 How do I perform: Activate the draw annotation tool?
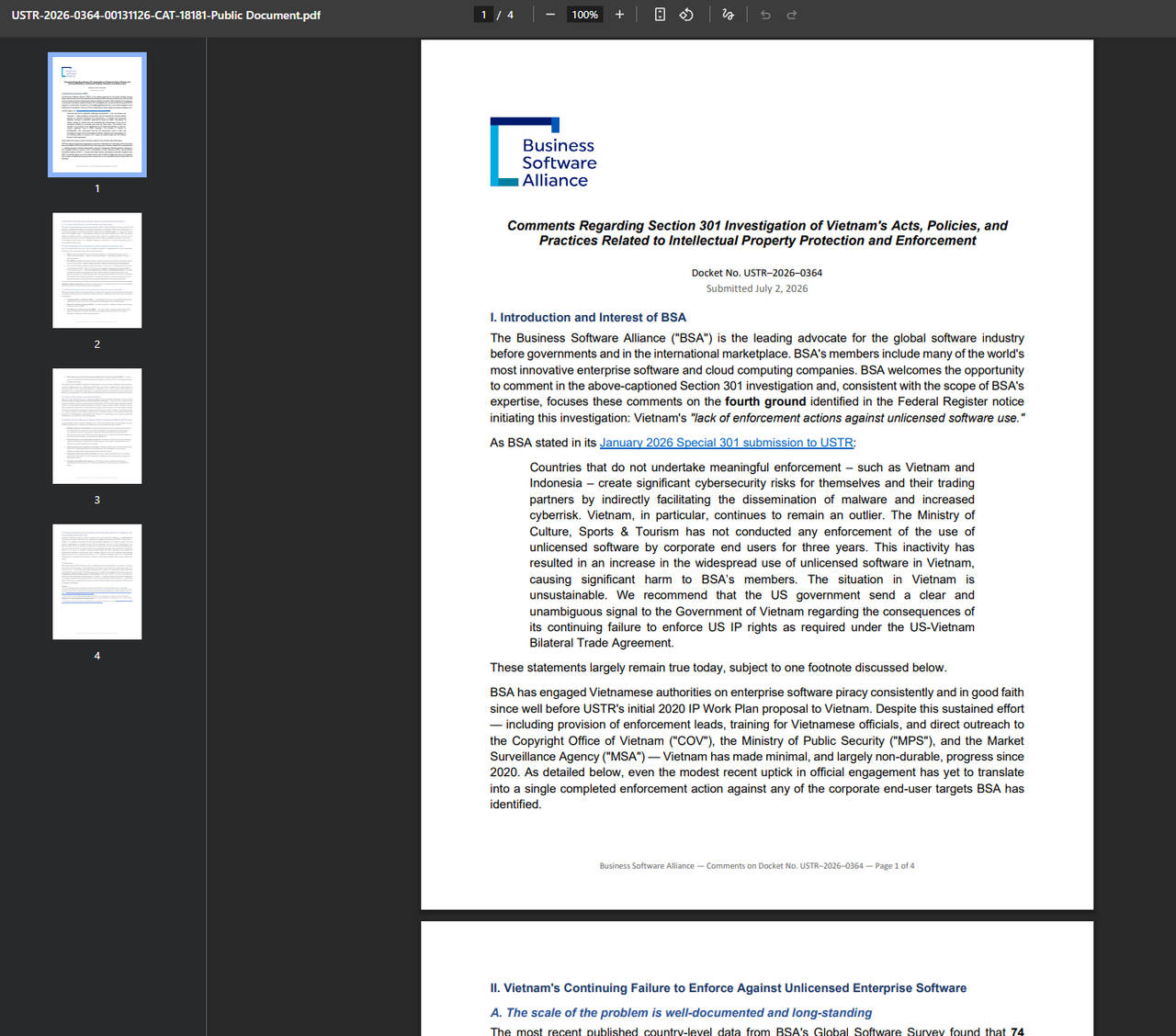click(728, 15)
